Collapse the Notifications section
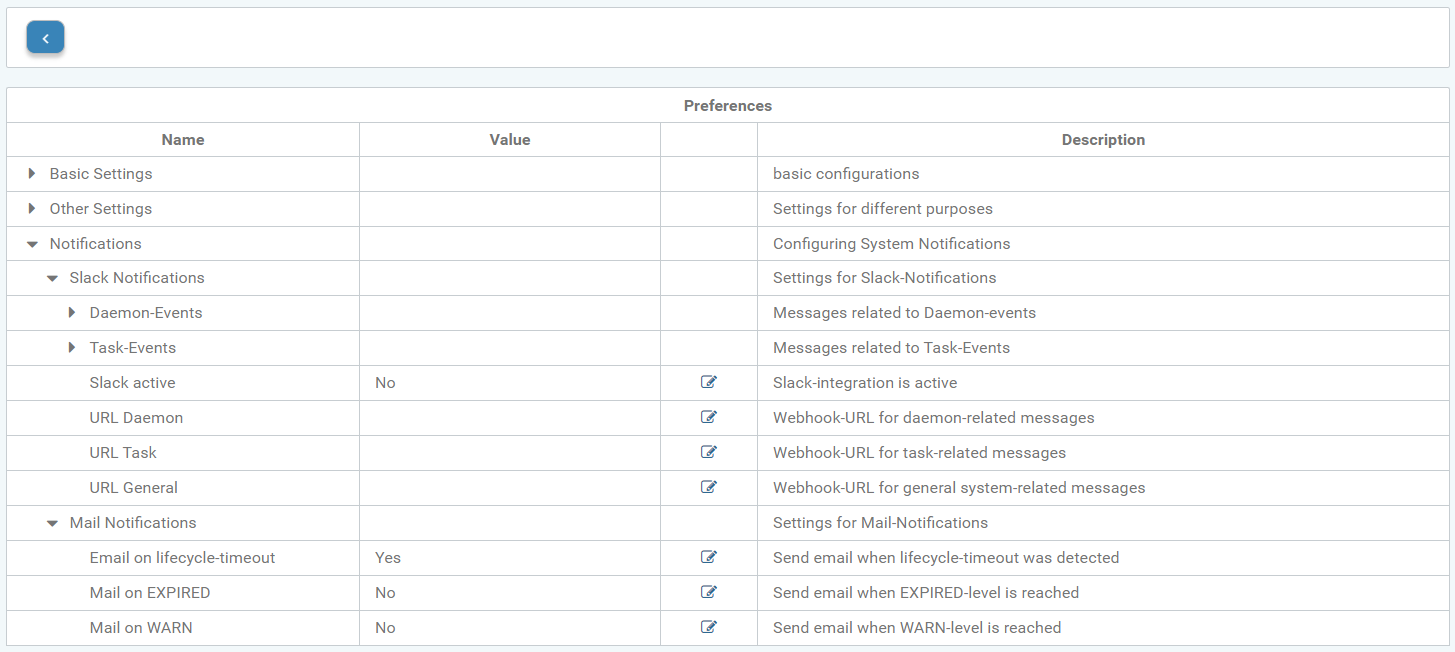The image size is (1455, 652). [32, 244]
